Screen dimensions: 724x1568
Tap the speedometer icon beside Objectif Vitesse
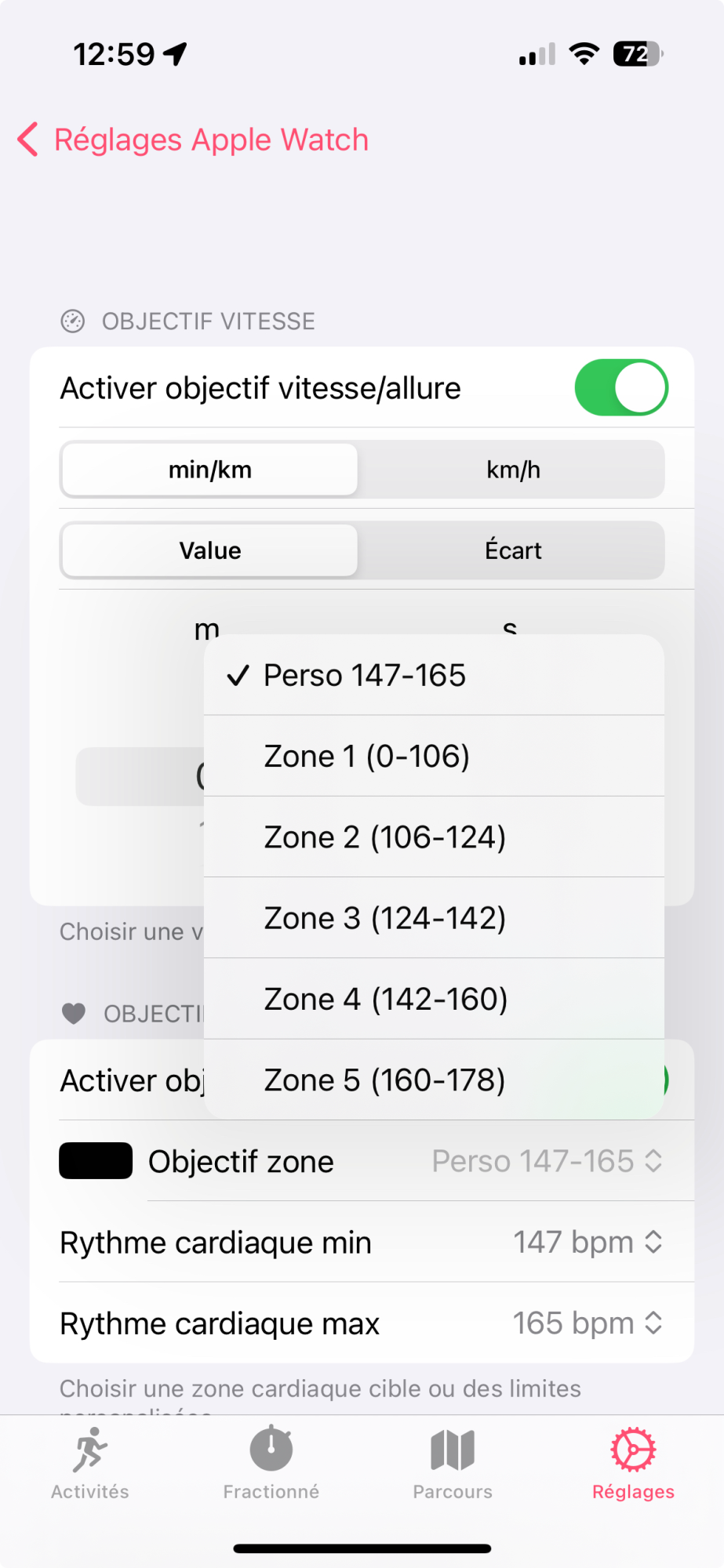coord(73,321)
